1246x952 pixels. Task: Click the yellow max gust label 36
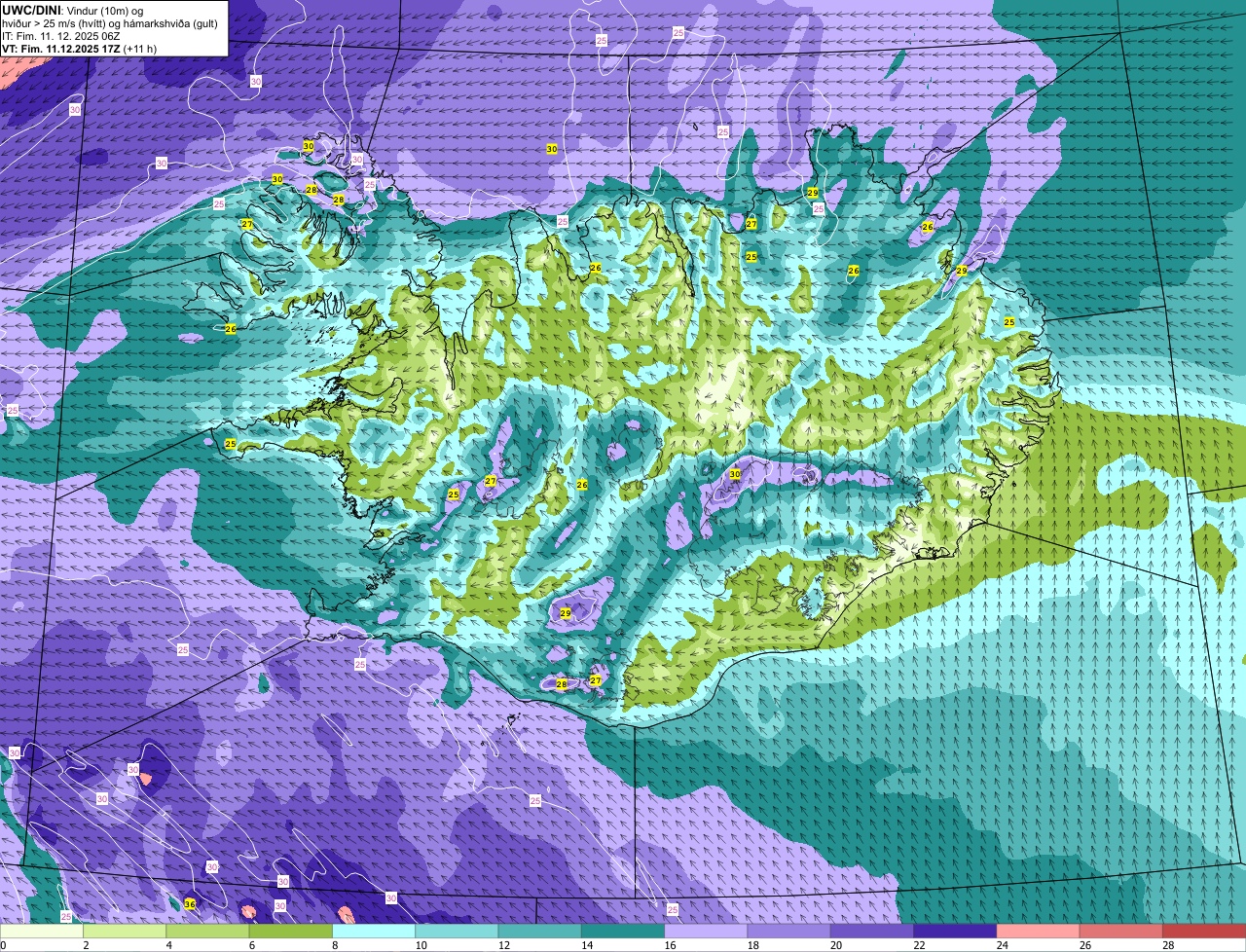[190, 904]
